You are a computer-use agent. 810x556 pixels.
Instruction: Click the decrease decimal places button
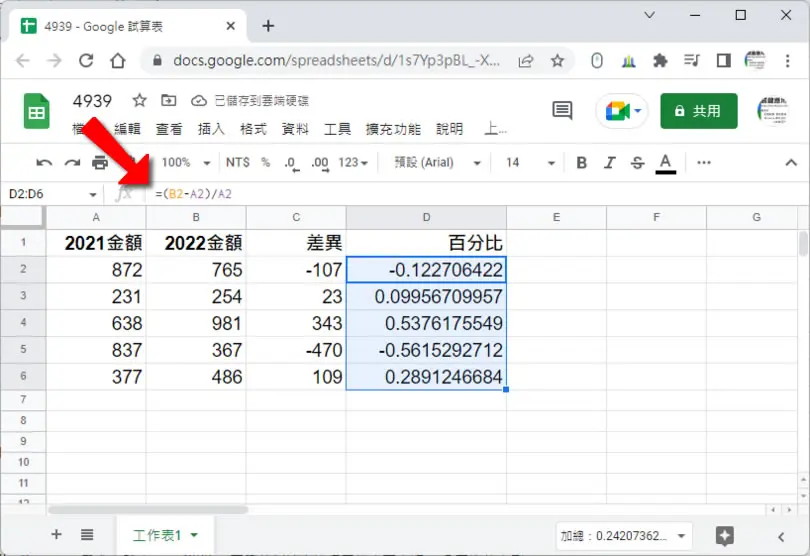[x=292, y=163]
